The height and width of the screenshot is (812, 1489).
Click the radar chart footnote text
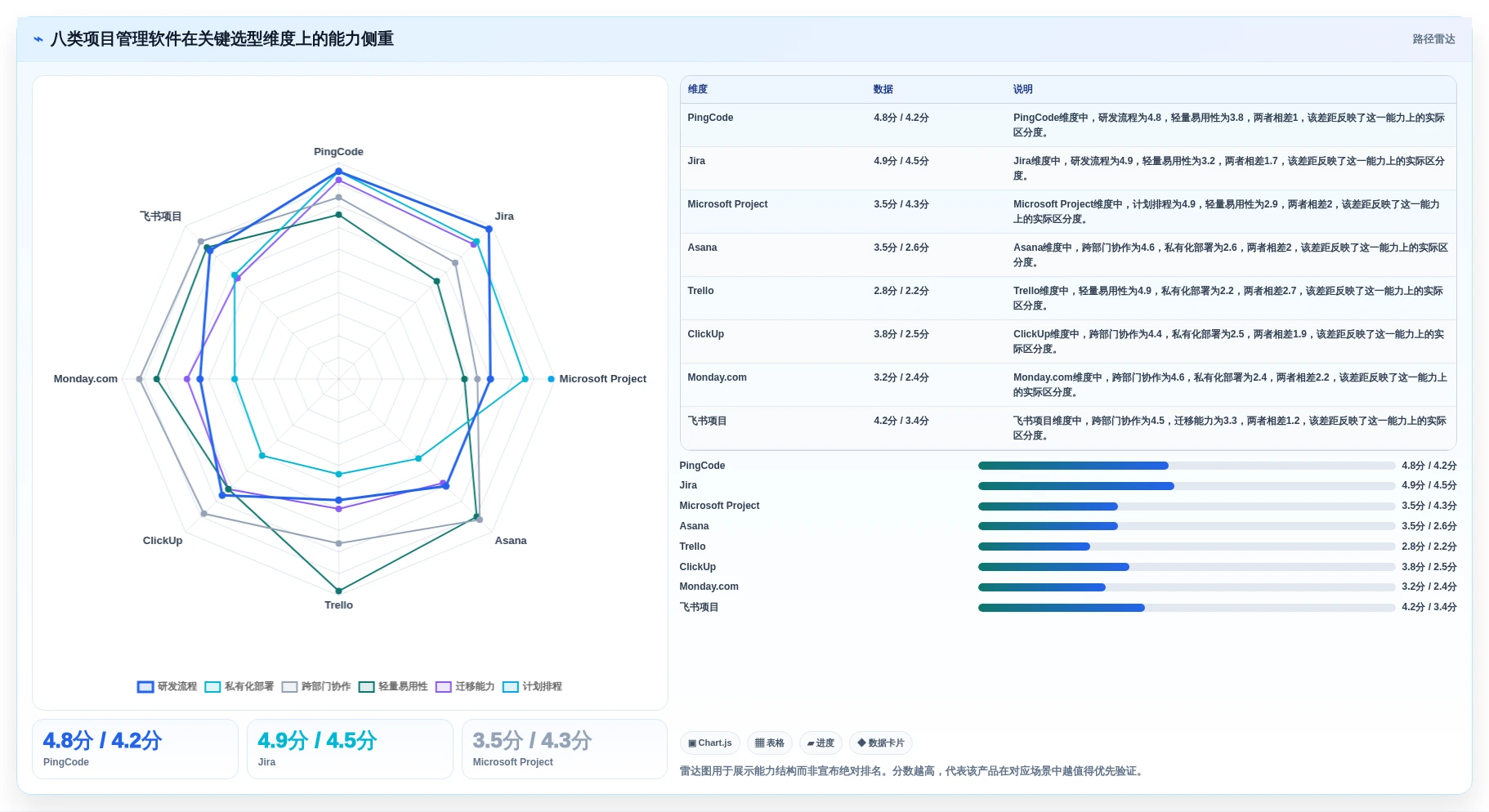click(x=912, y=771)
